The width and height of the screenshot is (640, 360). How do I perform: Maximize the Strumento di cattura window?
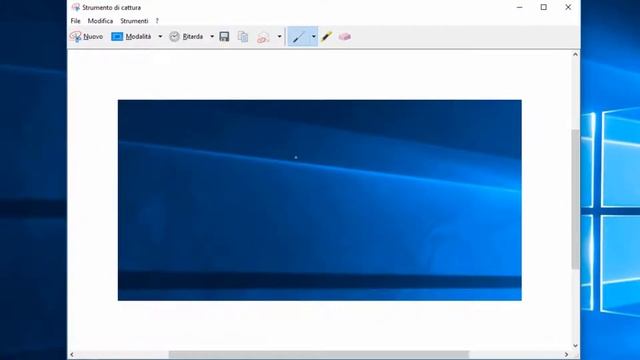point(544,7)
